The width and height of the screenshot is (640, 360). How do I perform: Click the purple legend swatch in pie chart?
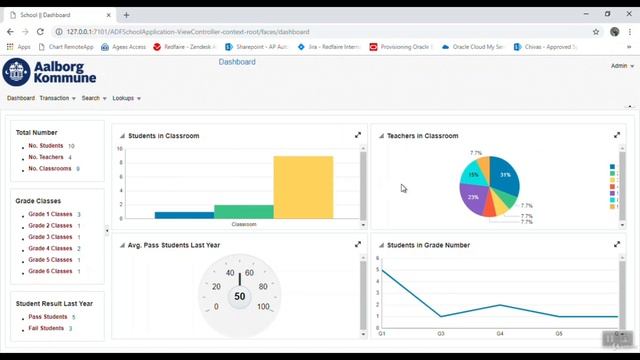tap(612, 193)
